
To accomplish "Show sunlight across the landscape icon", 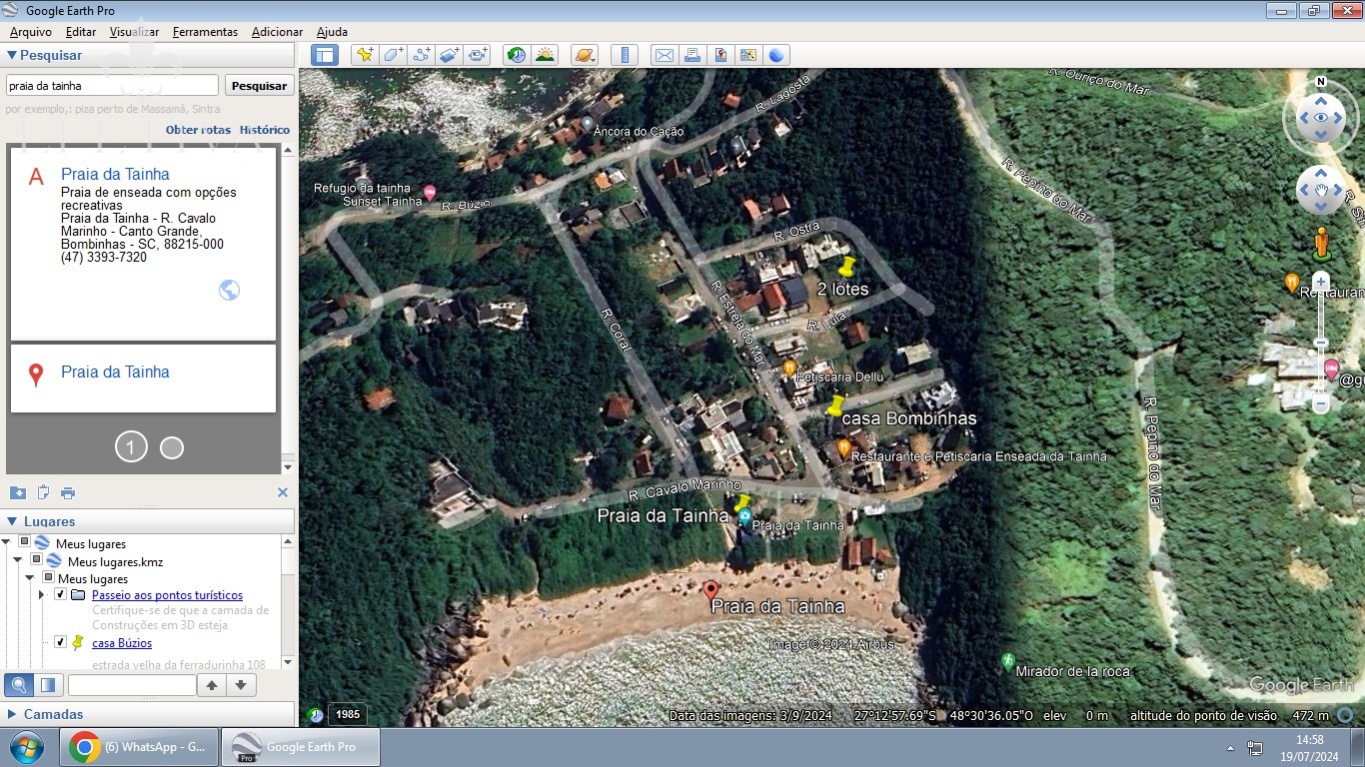I will click(x=544, y=55).
